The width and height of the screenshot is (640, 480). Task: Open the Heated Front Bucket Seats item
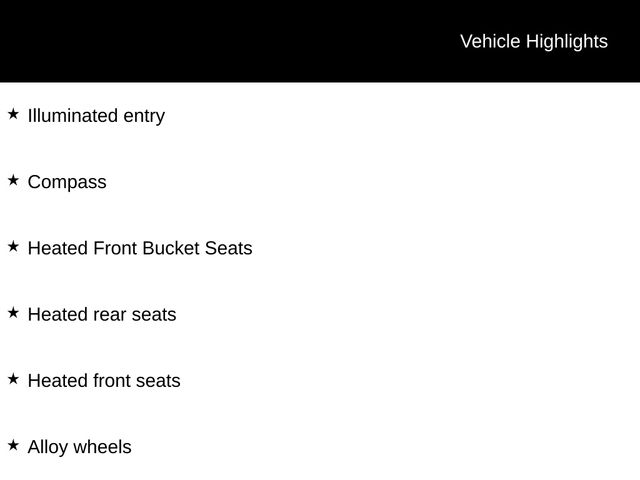(140, 248)
